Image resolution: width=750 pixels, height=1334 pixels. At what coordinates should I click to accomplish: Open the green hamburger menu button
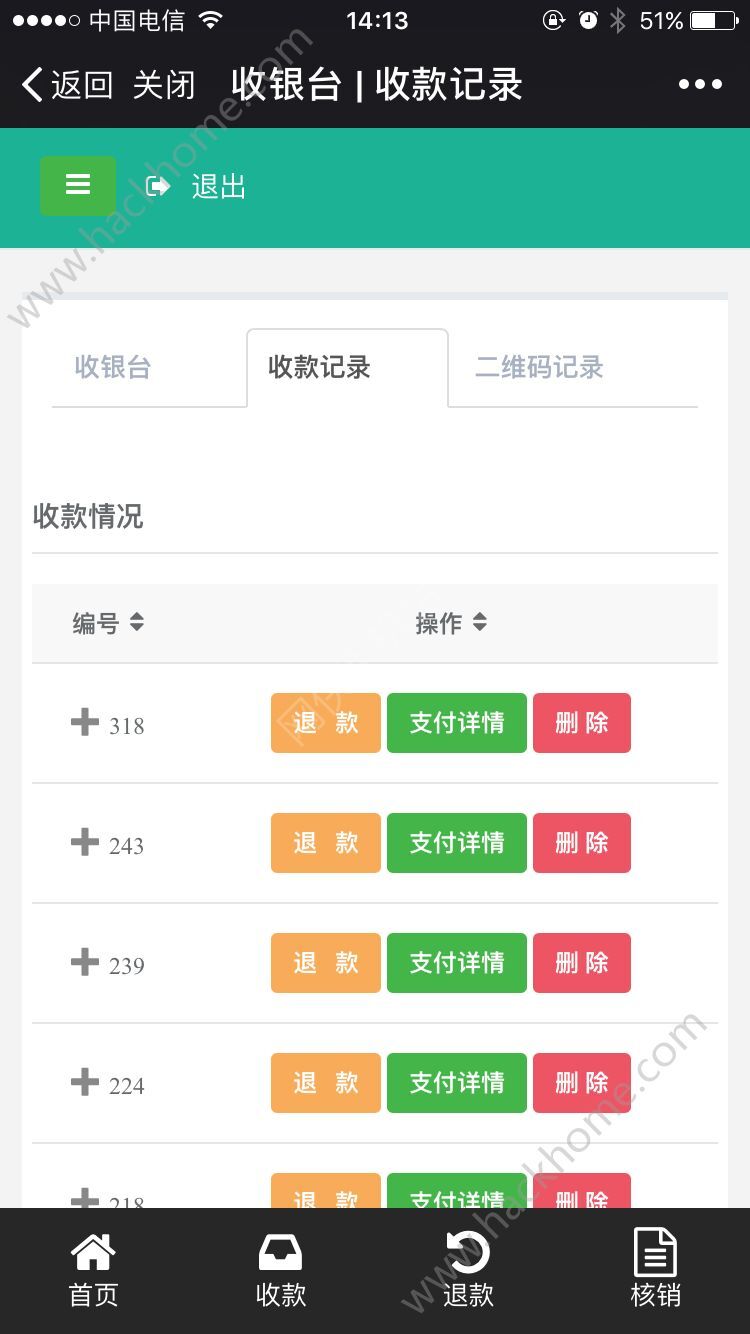click(x=78, y=186)
